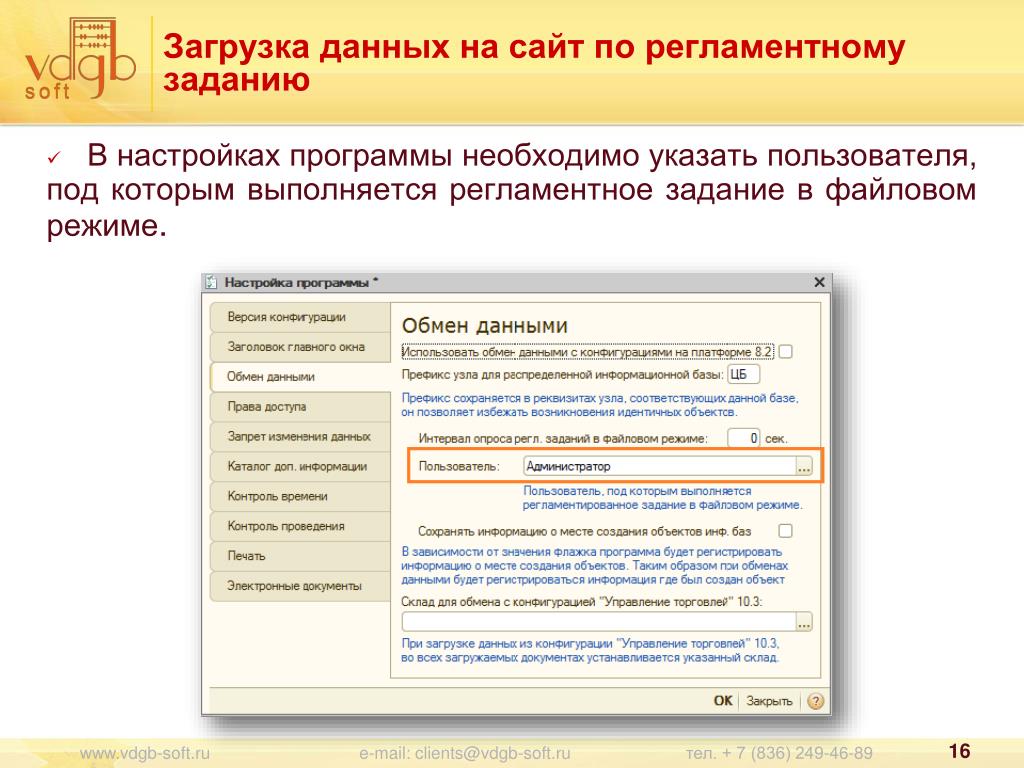The width and height of the screenshot is (1024, 768).
Task: Click the blue hint В зависимости от значения флажка
Action: [594, 566]
